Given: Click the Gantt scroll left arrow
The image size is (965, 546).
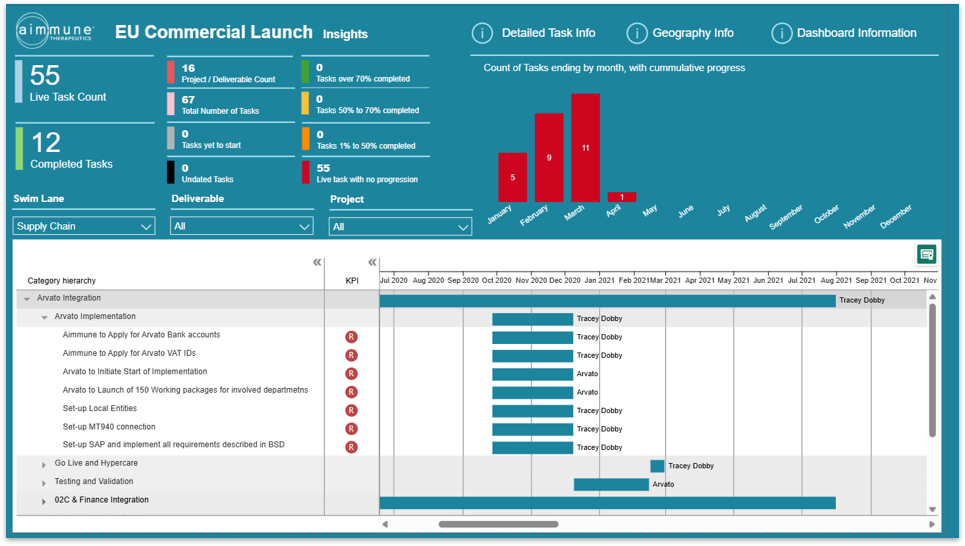Looking at the screenshot, I should point(385,524).
